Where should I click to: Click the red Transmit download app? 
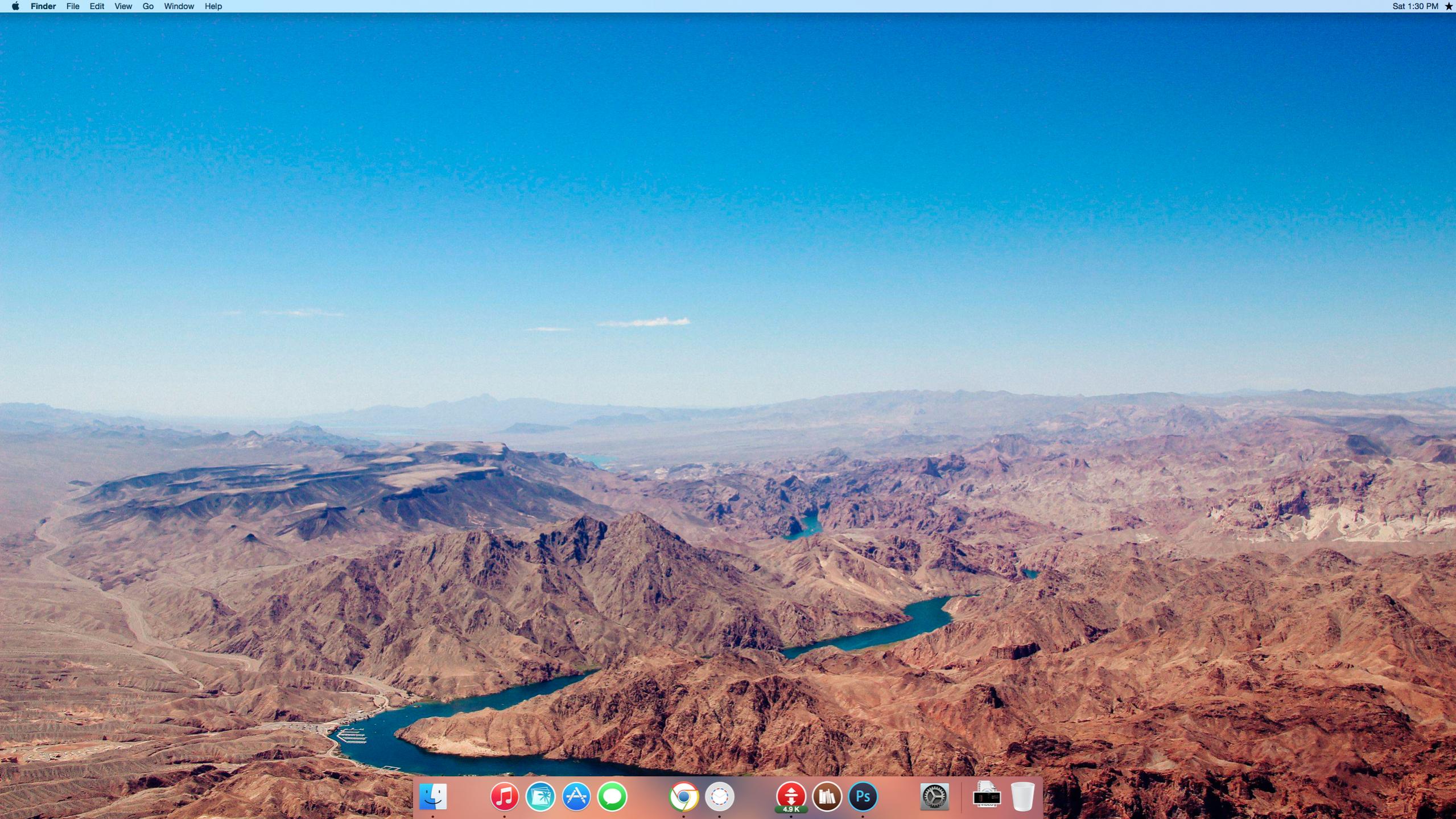[x=791, y=796]
